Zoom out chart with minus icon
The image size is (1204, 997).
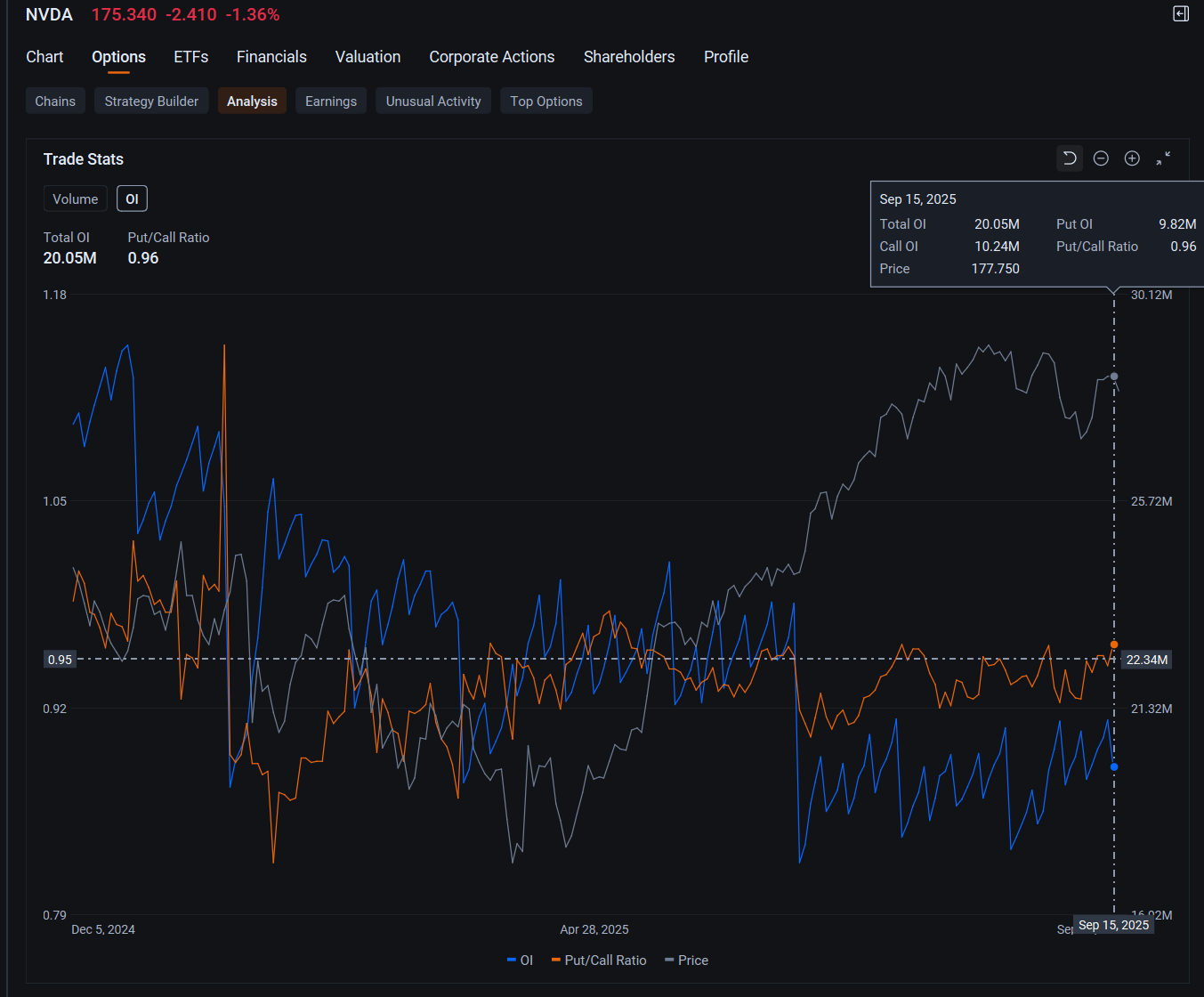pyautogui.click(x=1101, y=158)
